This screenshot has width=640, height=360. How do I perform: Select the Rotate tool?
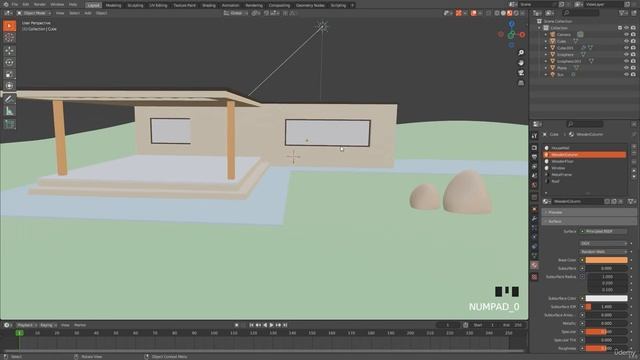9,62
